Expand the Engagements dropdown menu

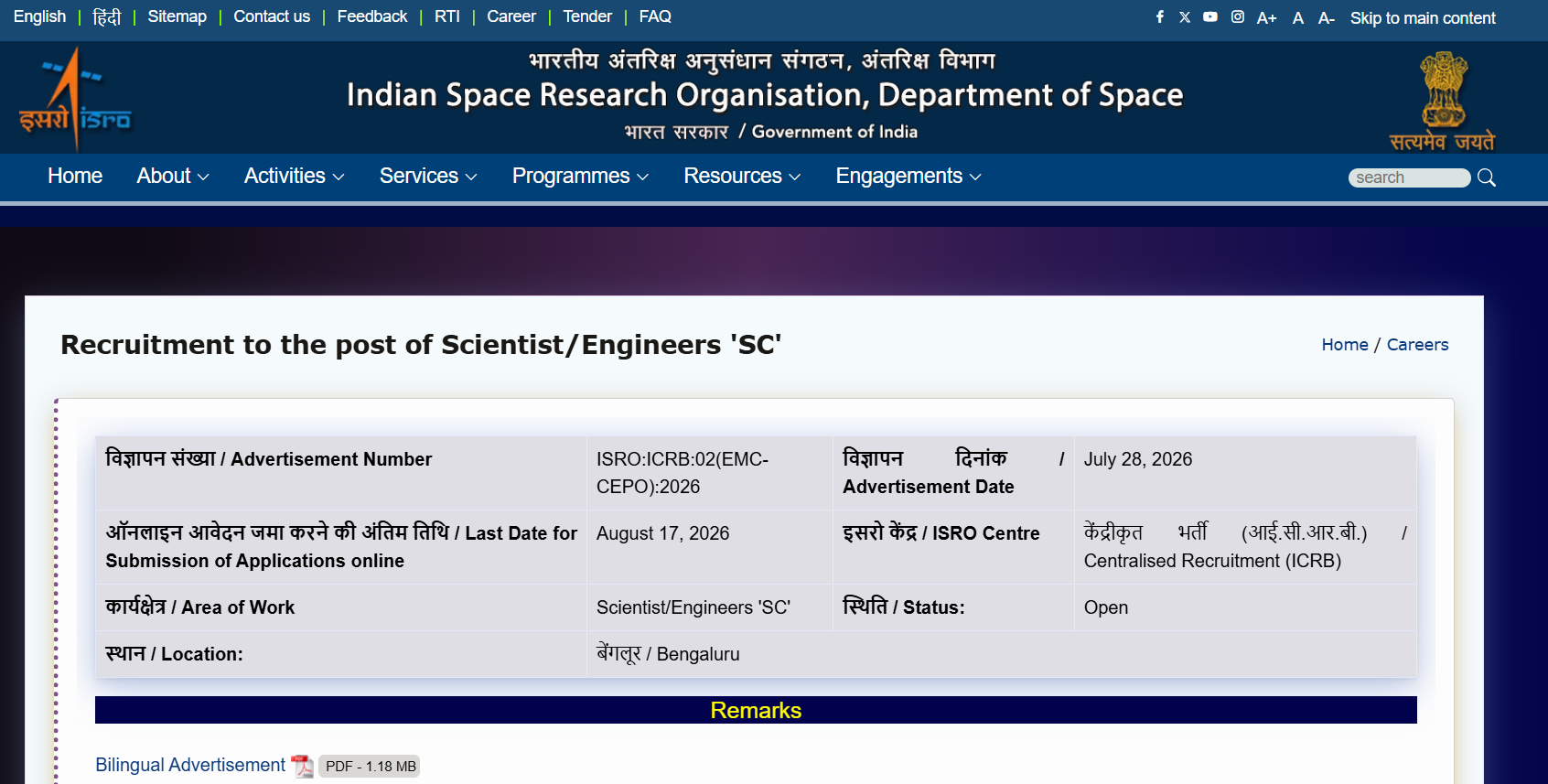(908, 176)
